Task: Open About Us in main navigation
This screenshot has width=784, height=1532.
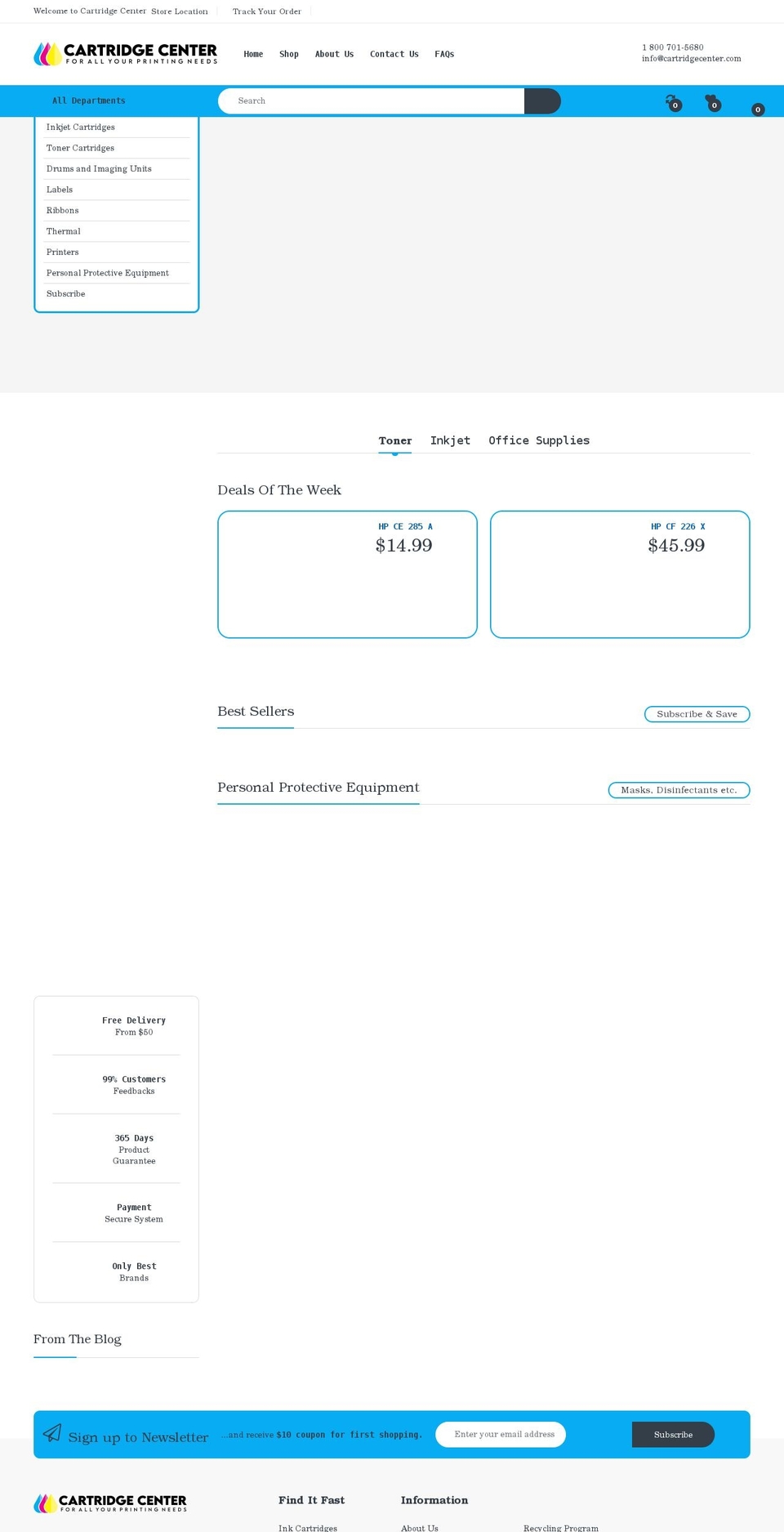Action: pos(334,54)
